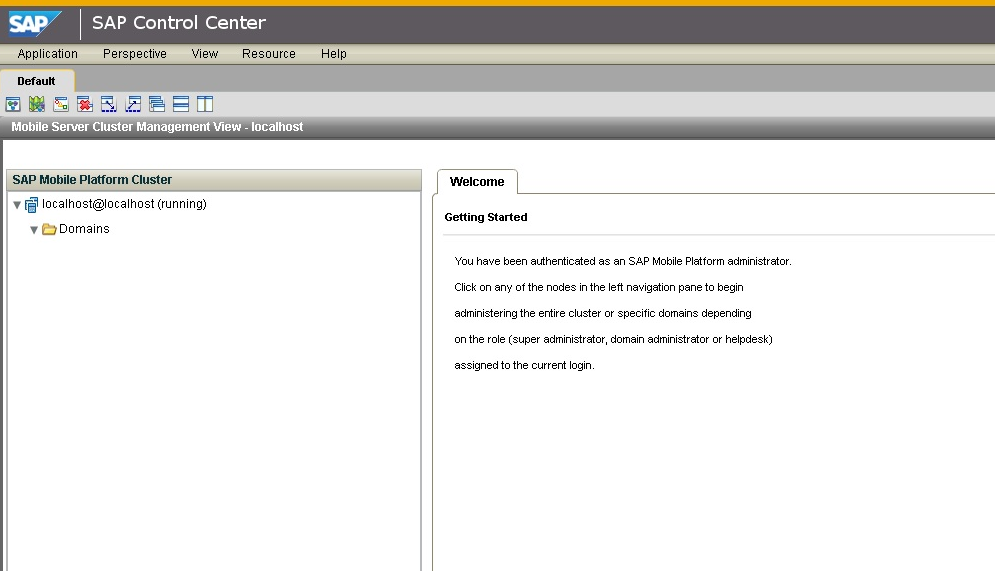Click the SAP logo
Image resolution: width=995 pixels, height=571 pixels.
pyautogui.click(x=35, y=24)
